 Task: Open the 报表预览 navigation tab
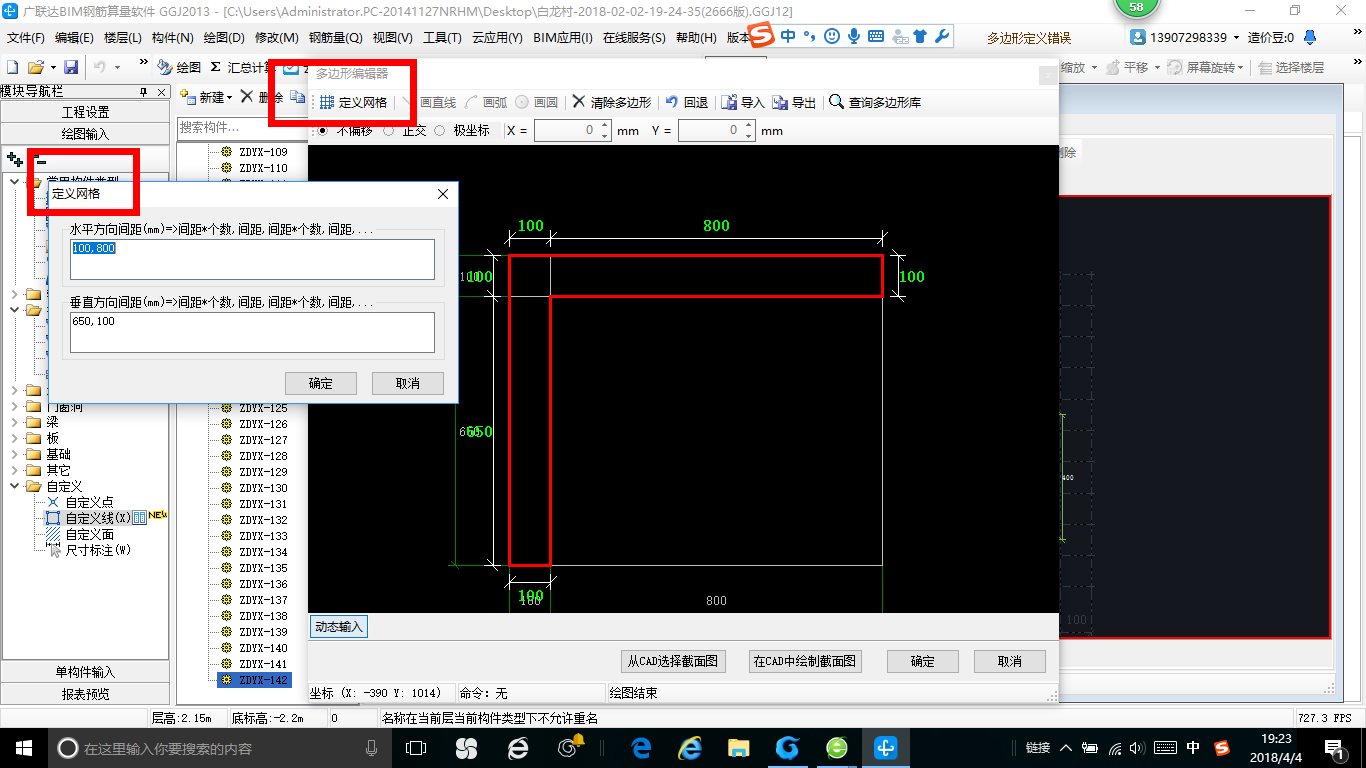click(86, 694)
